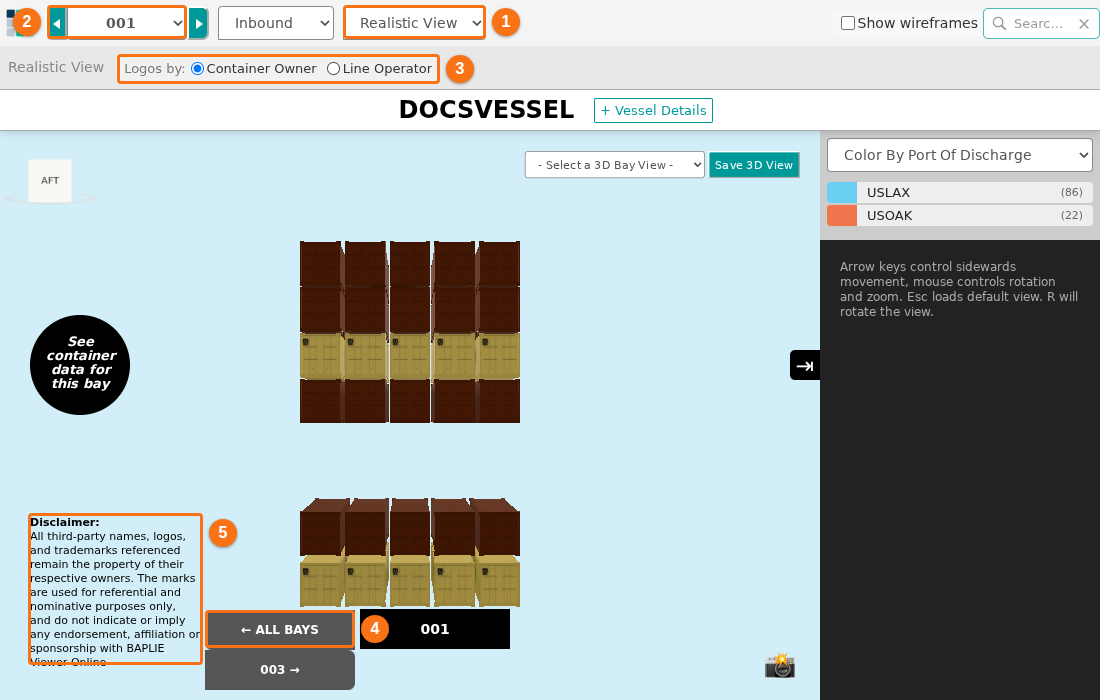The width and height of the screenshot is (1100, 700).
Task: Select the USLAX legend row
Action: (x=960, y=192)
